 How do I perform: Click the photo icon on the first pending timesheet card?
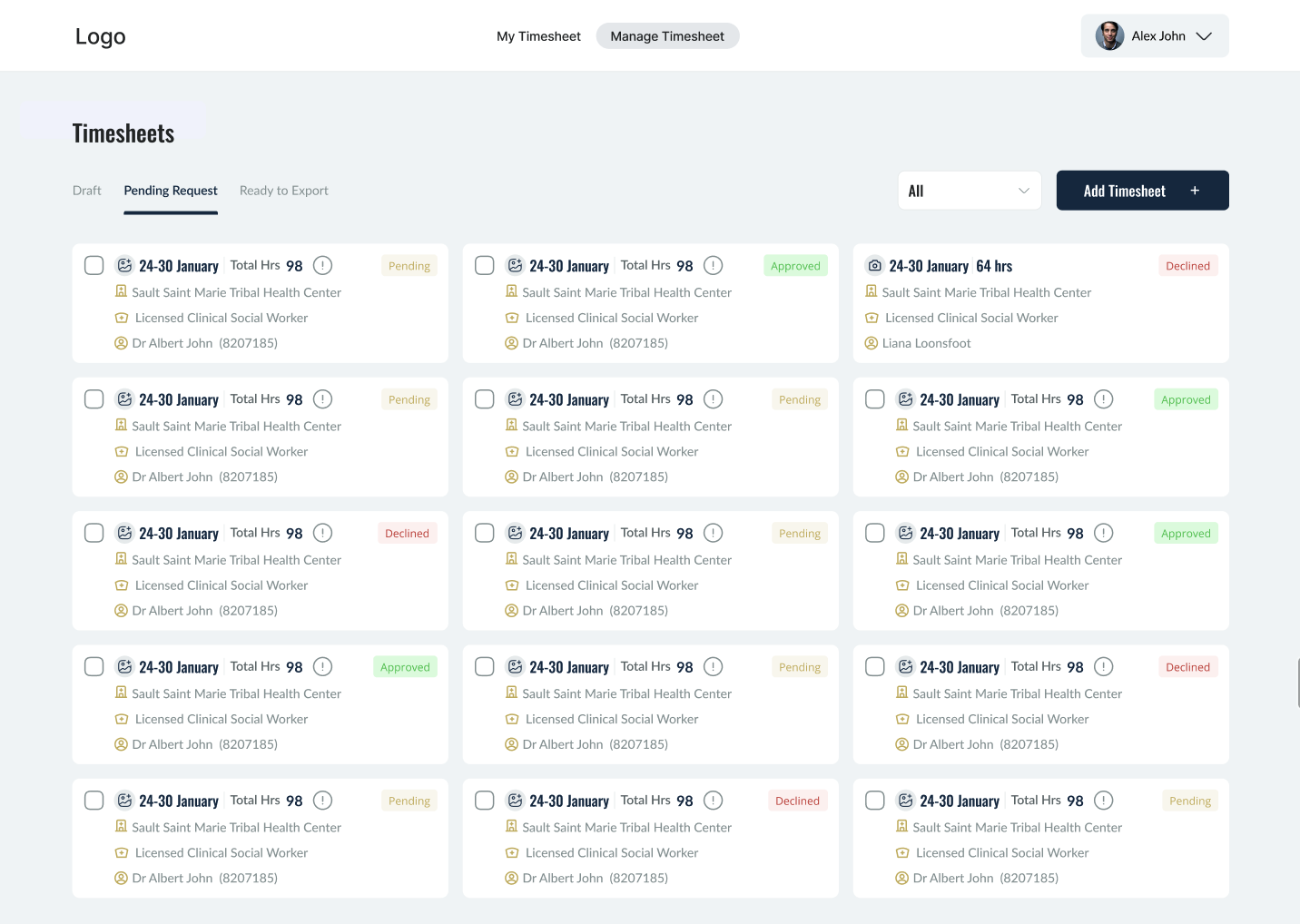pos(124,264)
